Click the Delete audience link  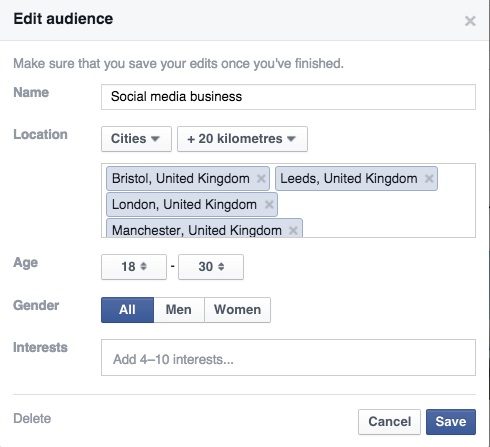point(32,419)
